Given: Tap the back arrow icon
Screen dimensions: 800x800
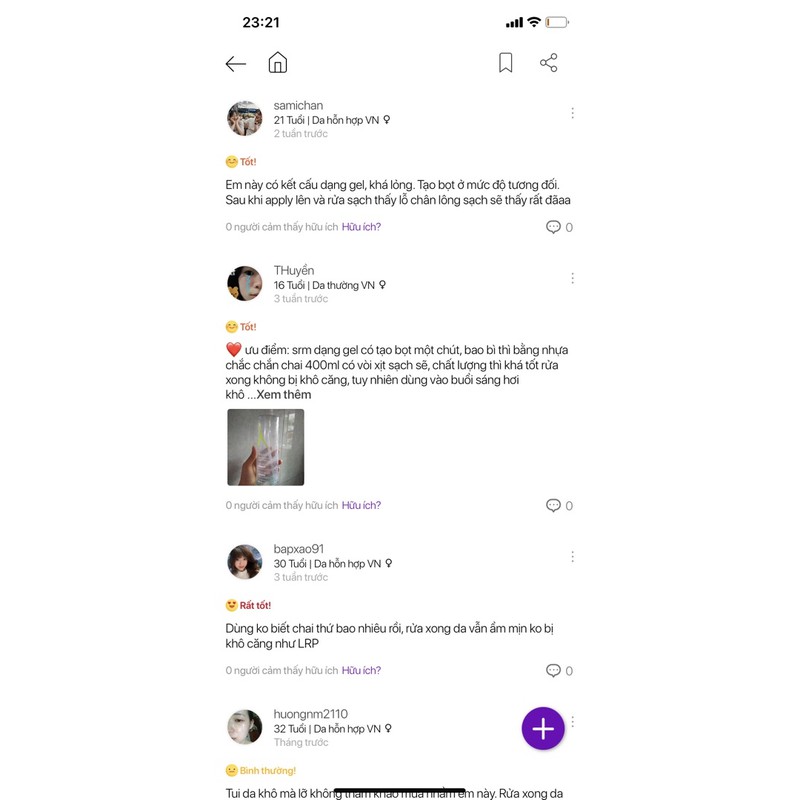Looking at the screenshot, I should (x=236, y=64).
